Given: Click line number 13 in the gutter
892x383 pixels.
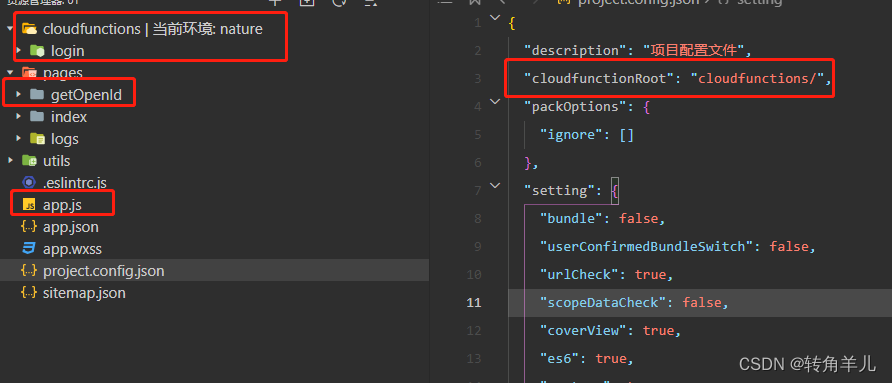Looking at the screenshot, I should (474, 359).
